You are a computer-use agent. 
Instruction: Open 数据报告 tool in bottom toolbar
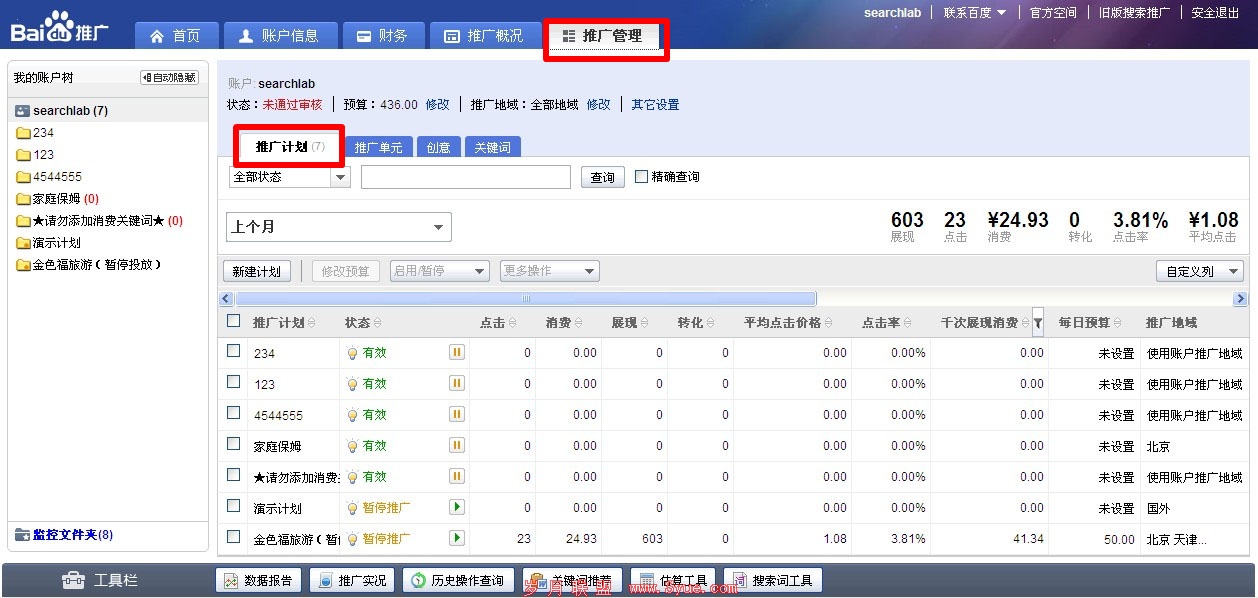coord(259,580)
